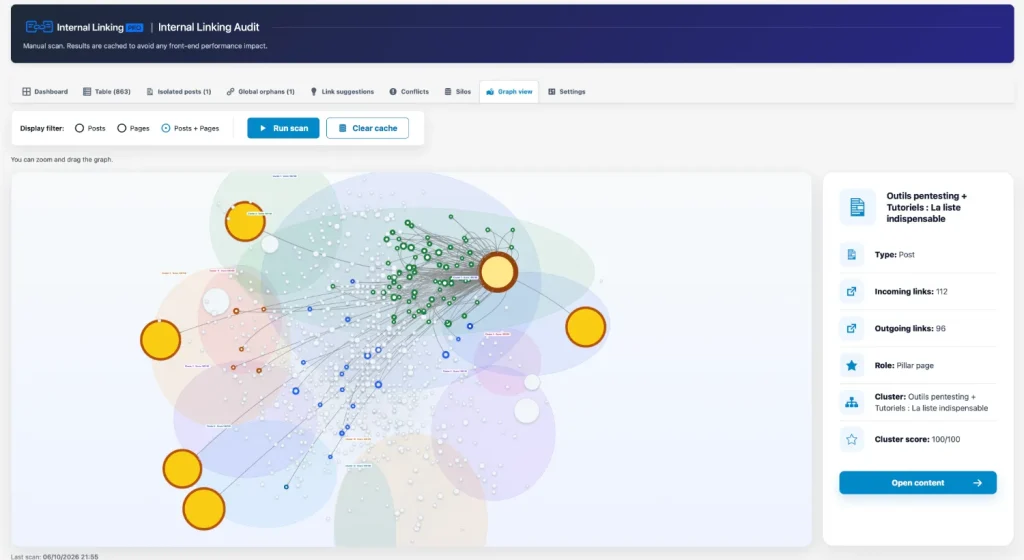The image size is (1024, 560).
Task: Click the Outgoing links icon
Action: point(852,328)
